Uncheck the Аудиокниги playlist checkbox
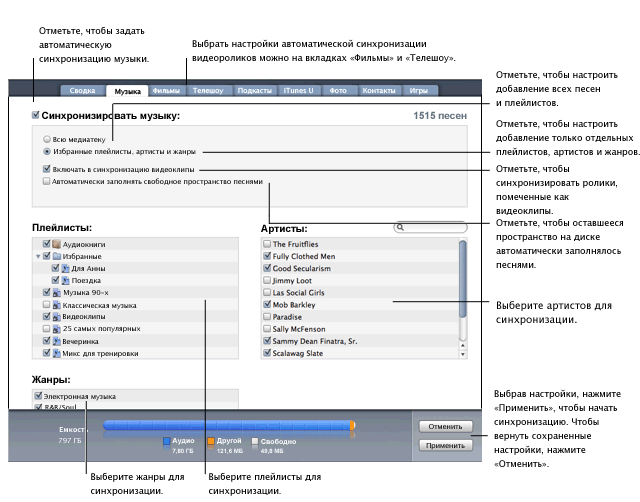 (x=47, y=244)
